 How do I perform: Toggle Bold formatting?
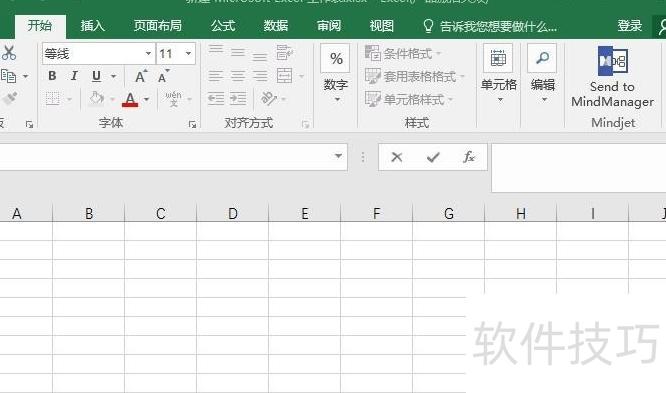click(x=52, y=76)
